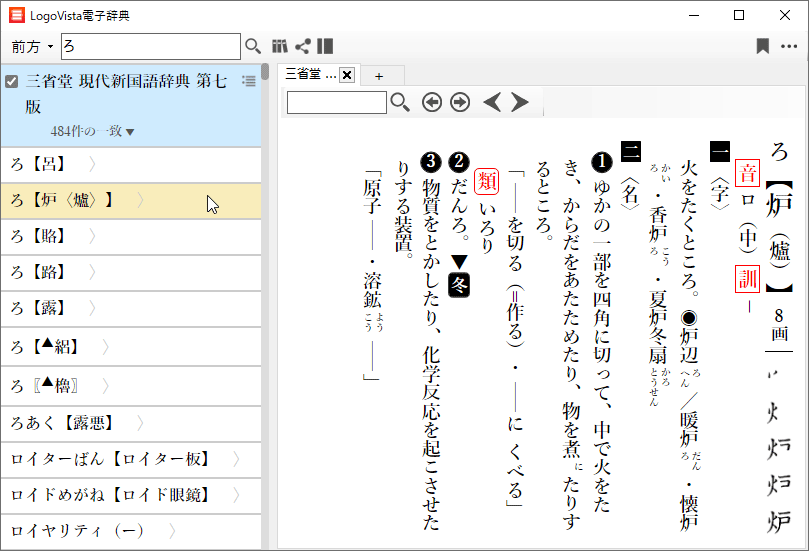This screenshot has height=551, width=809.
Task: Click the in-page search input field
Action: click(336, 102)
